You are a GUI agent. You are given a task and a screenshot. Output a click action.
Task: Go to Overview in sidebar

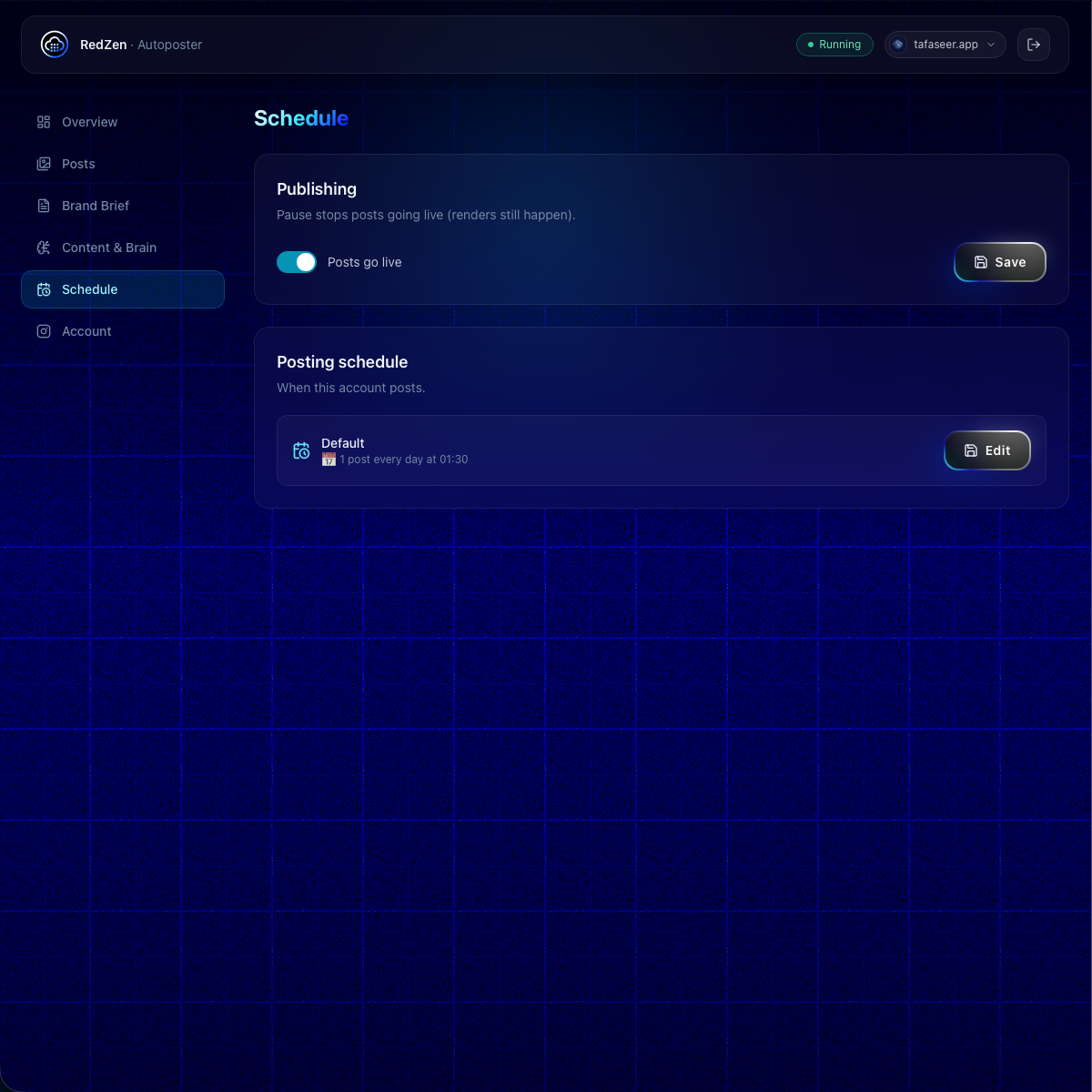(123, 122)
